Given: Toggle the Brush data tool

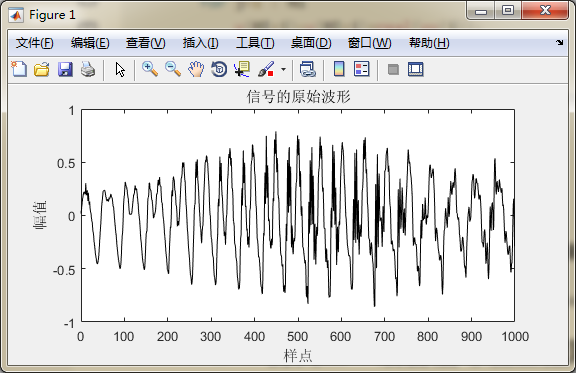Looking at the screenshot, I should [x=266, y=69].
